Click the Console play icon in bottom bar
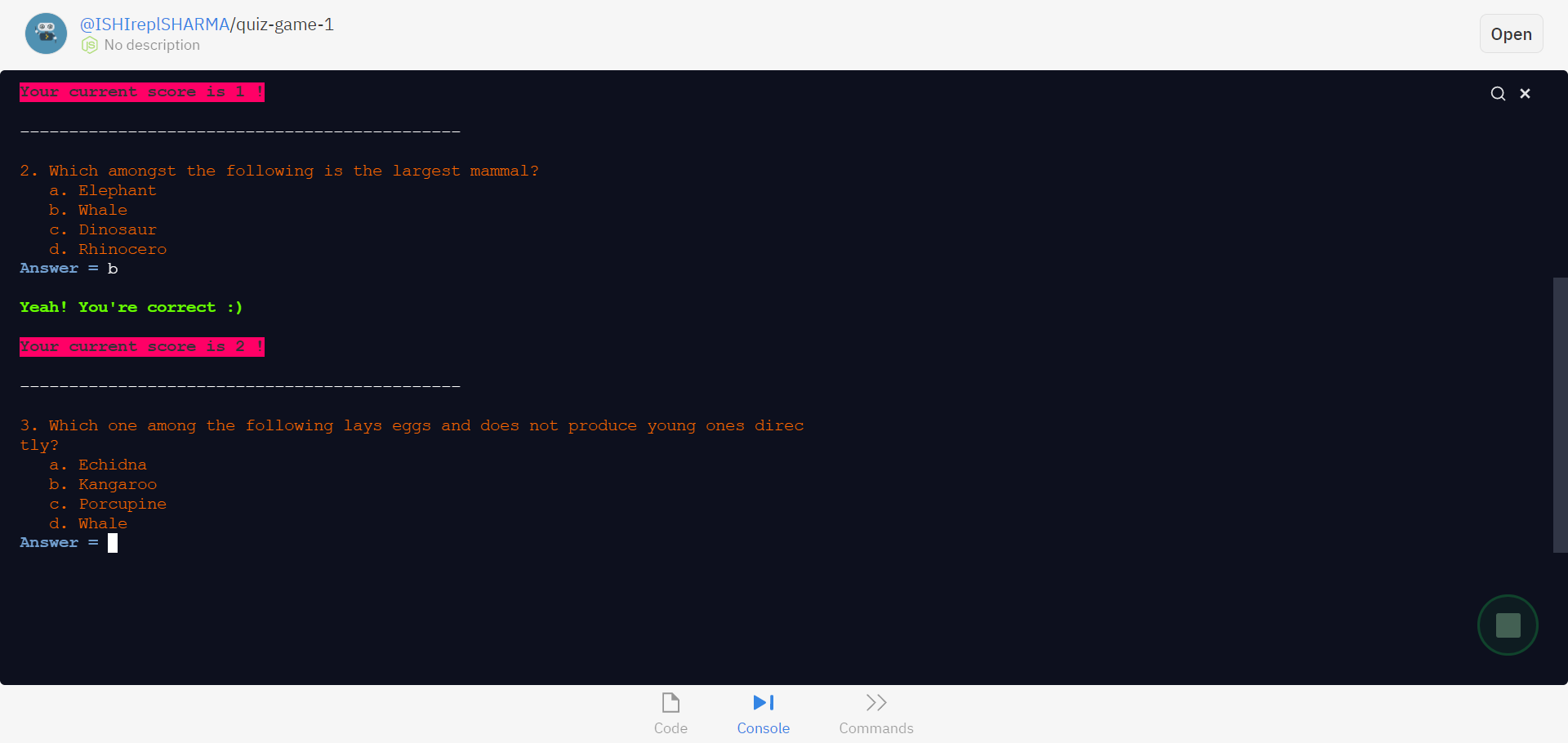The height and width of the screenshot is (743, 1568). (x=763, y=702)
